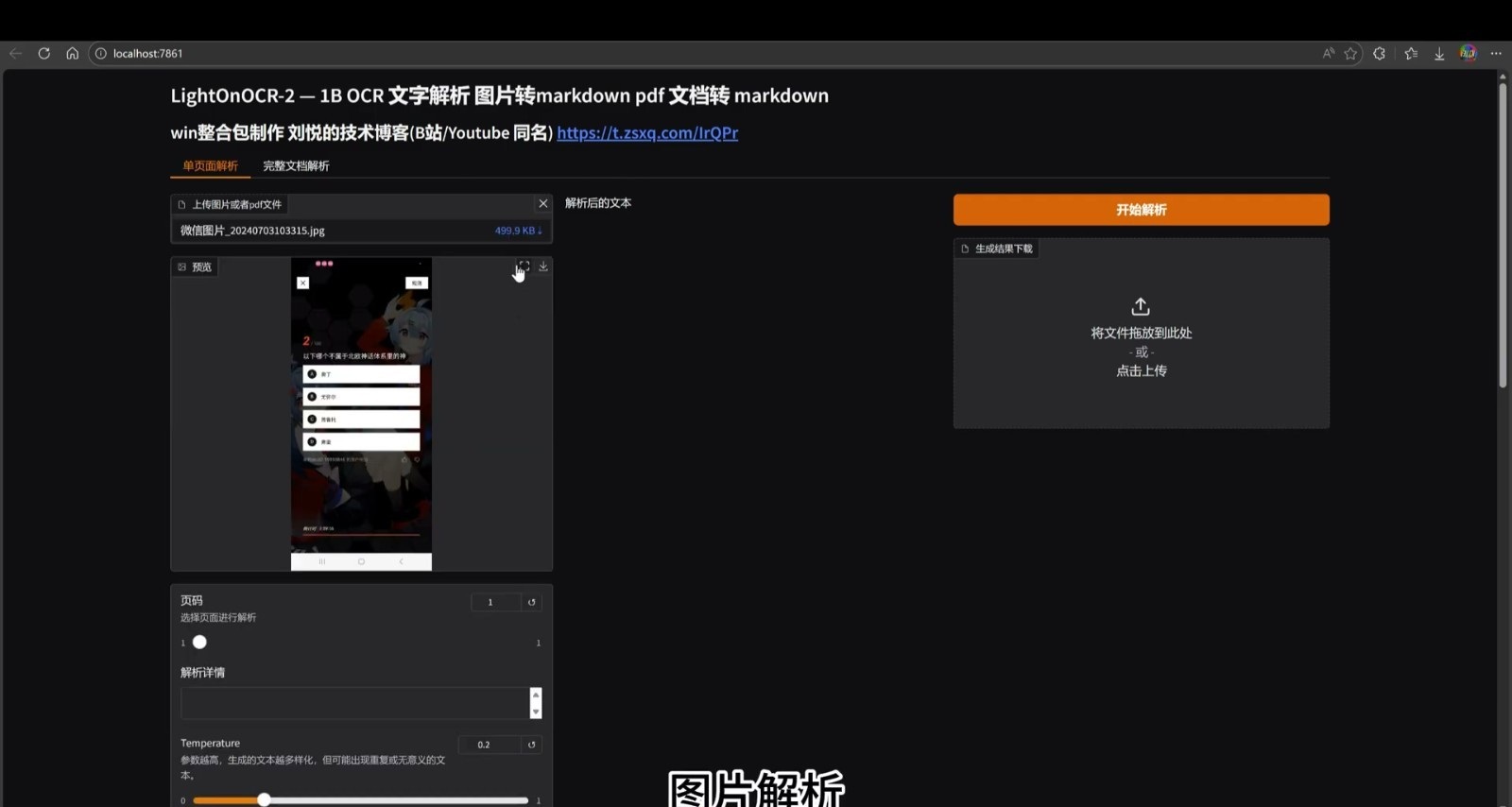Image resolution: width=1512 pixels, height=807 pixels.
Task: Click the read aloud icon in address bar
Action: click(1329, 54)
